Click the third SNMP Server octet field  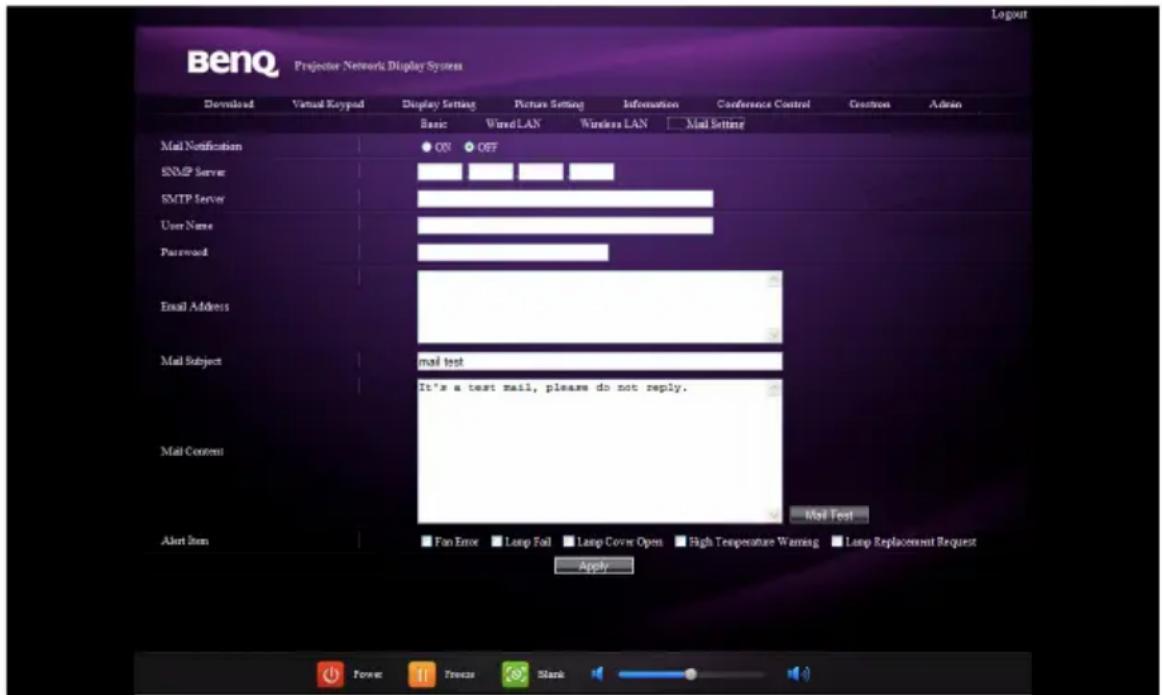541,172
